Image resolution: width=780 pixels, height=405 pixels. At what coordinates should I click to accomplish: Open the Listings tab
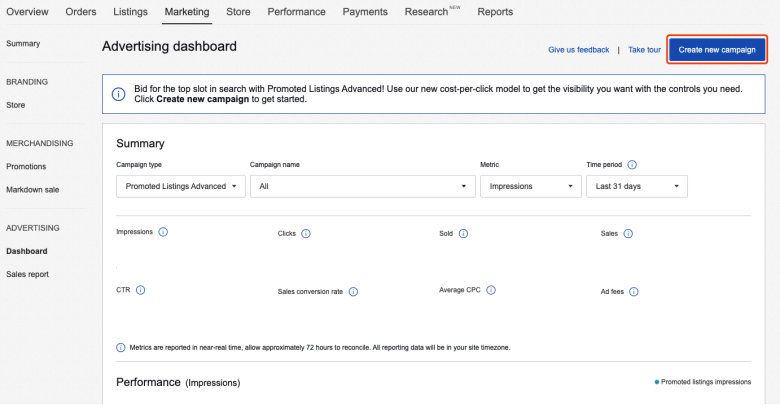(x=130, y=12)
